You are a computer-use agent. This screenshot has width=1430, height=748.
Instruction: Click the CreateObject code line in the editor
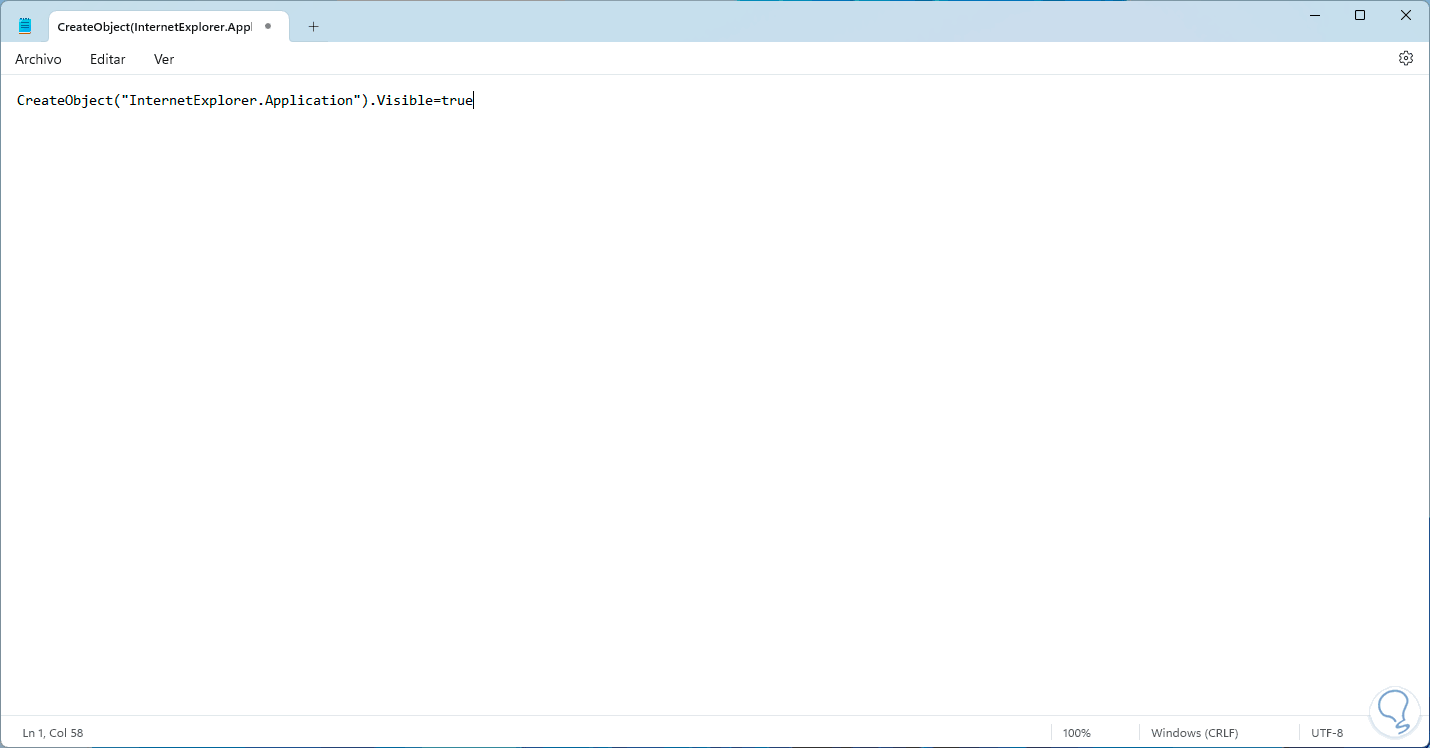pyautogui.click(x=245, y=100)
